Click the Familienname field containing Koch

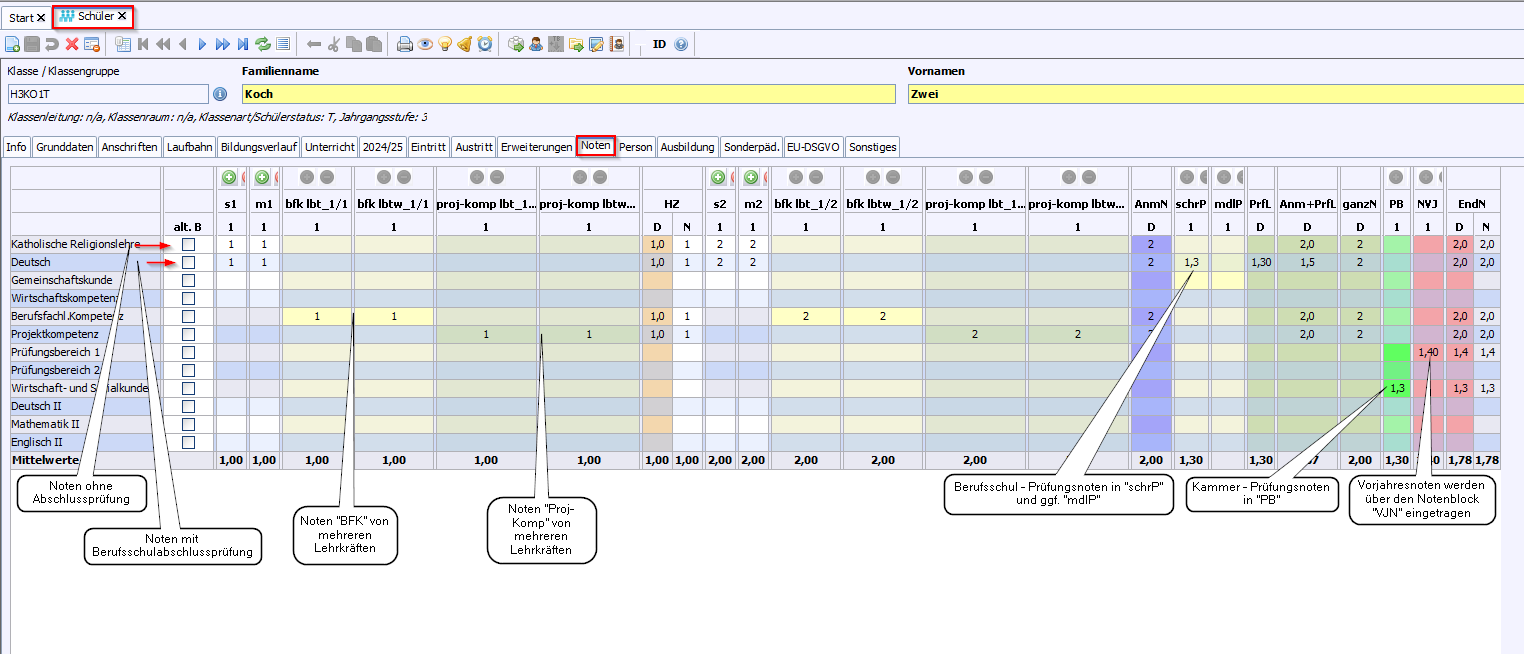click(568, 94)
